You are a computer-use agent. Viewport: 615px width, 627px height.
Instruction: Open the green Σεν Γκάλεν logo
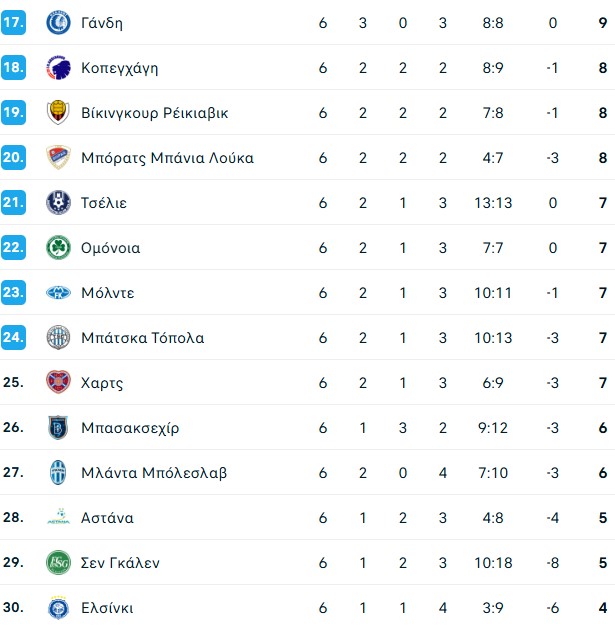[x=58, y=563]
